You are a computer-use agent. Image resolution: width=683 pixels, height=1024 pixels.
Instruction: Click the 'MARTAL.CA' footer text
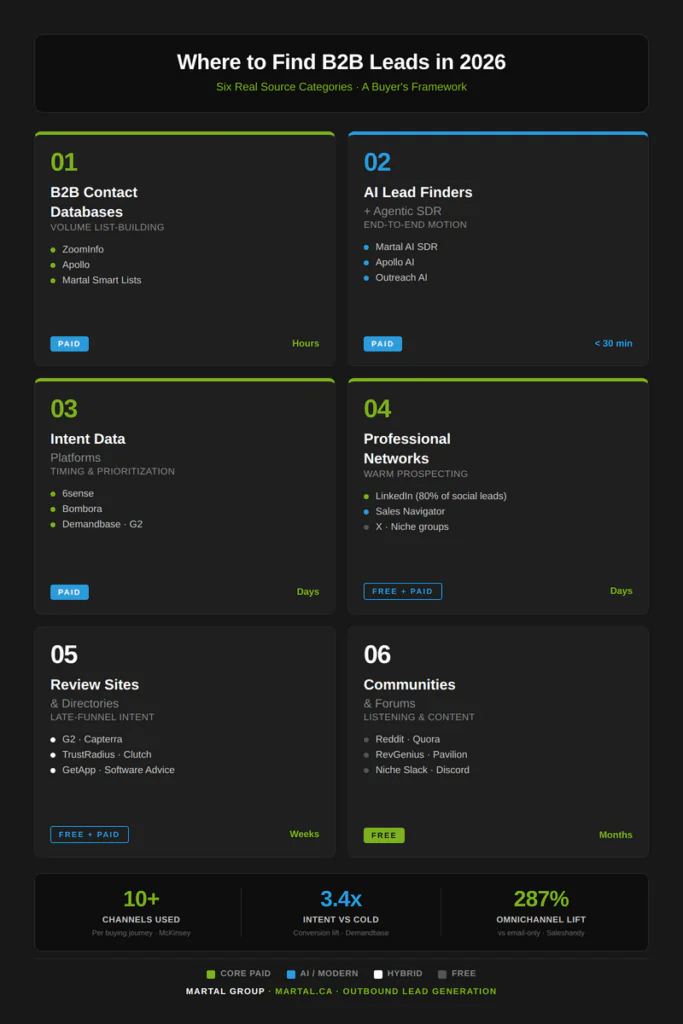tap(304, 991)
